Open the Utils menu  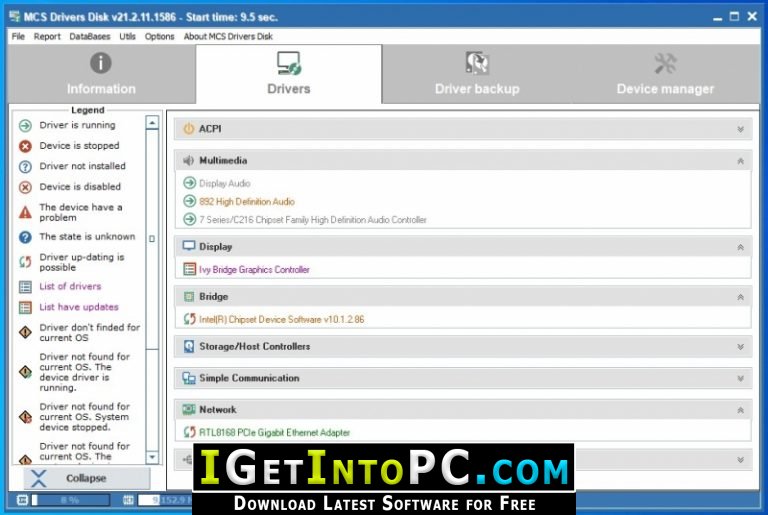(127, 36)
